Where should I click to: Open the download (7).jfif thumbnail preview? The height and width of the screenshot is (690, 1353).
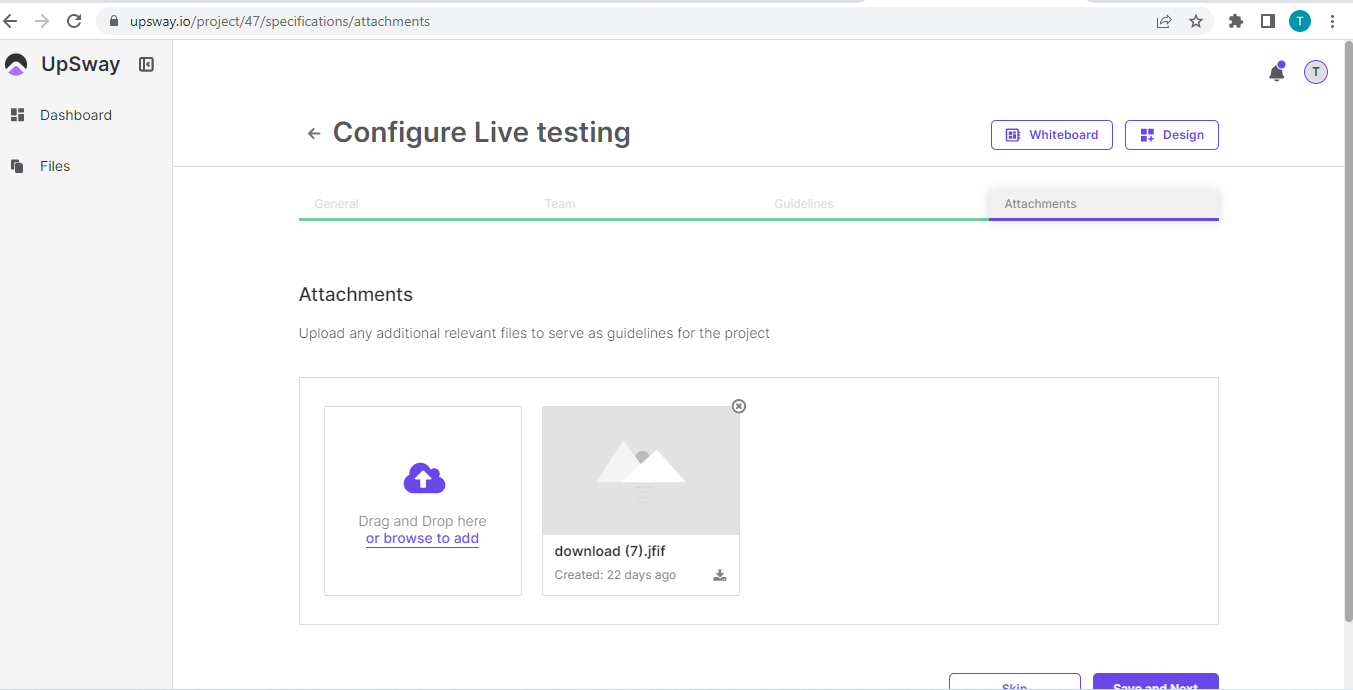point(640,470)
